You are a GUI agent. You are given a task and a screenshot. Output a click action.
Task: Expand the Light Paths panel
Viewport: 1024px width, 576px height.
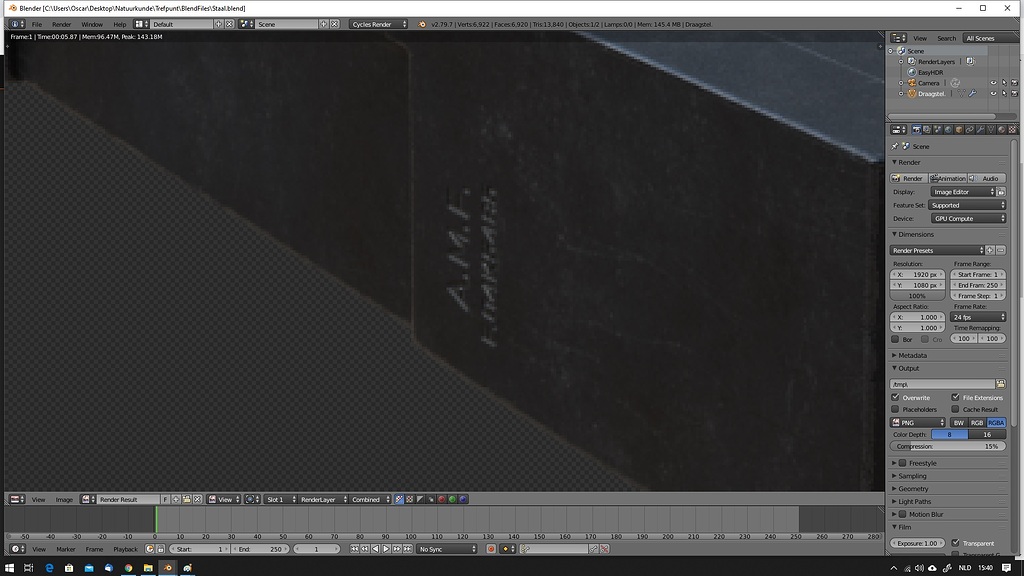click(x=914, y=502)
